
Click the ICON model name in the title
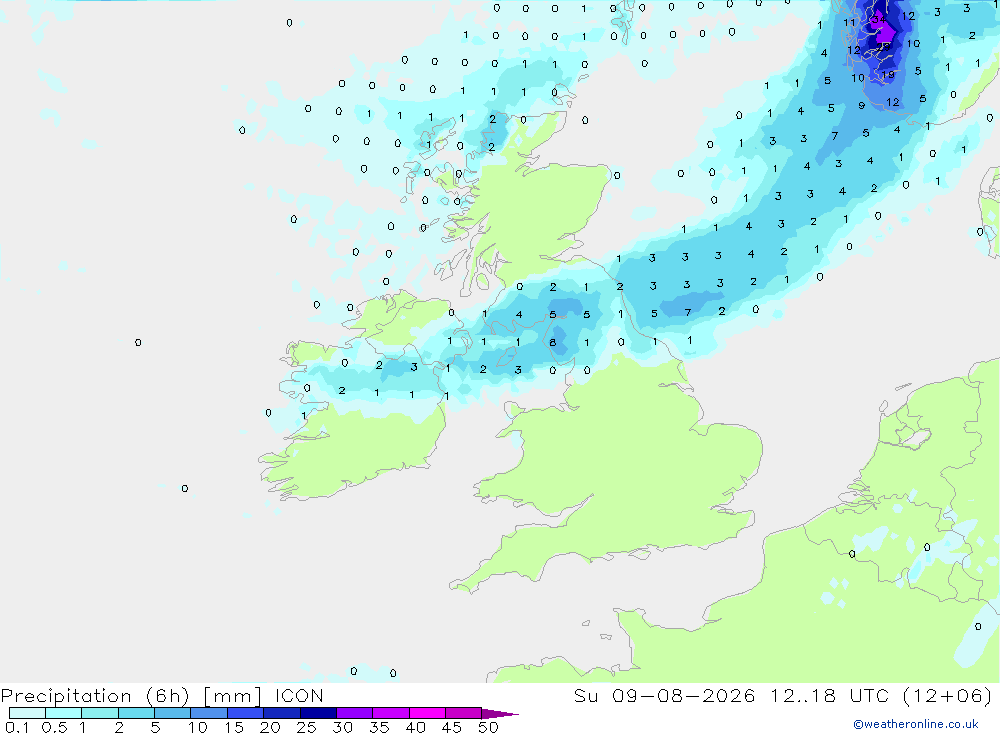tap(299, 695)
